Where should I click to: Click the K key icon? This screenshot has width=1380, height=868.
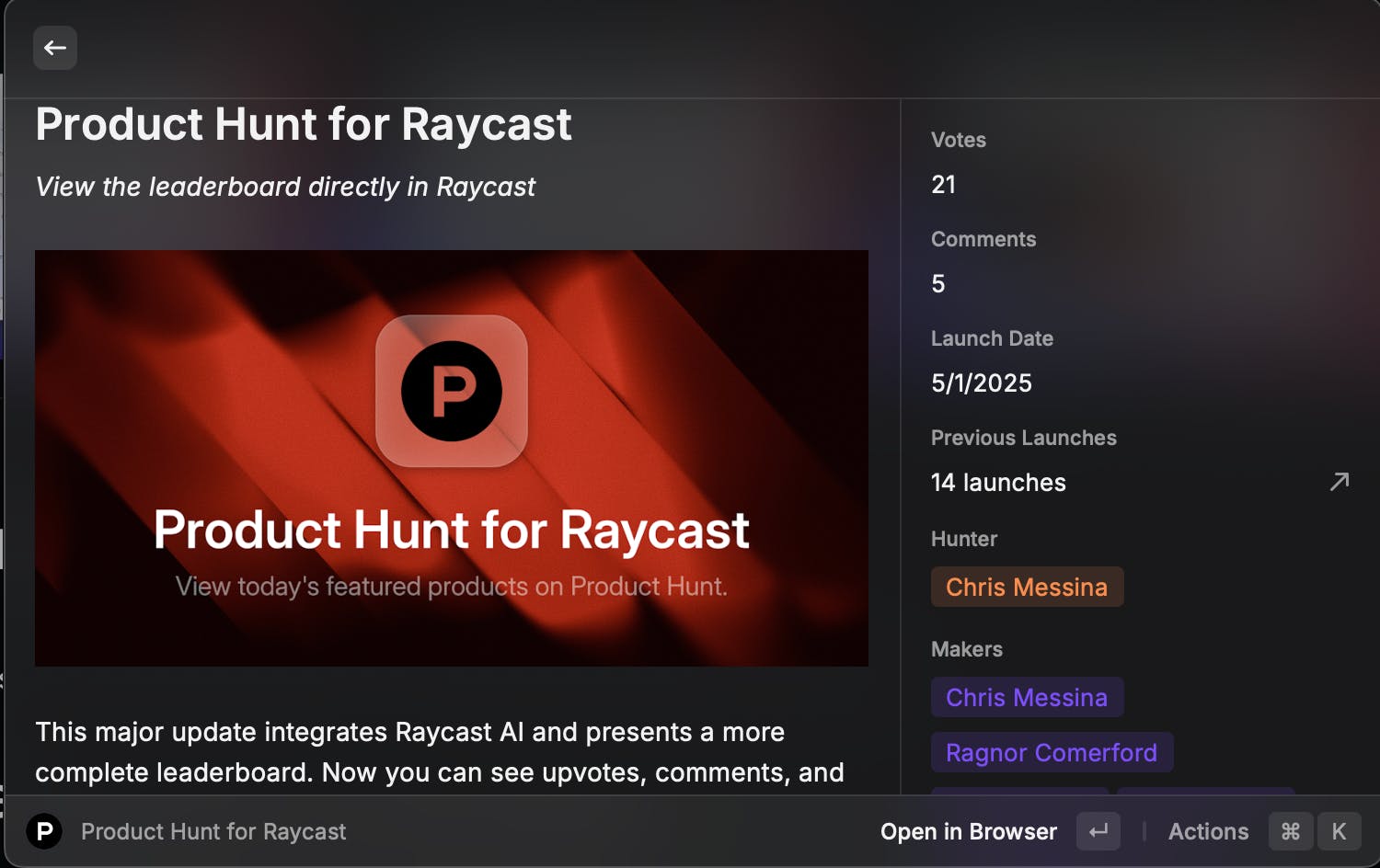pyautogui.click(x=1340, y=831)
